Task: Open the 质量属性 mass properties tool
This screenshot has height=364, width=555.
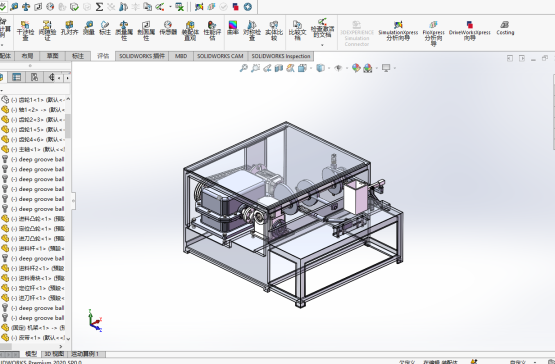Action: click(x=124, y=30)
